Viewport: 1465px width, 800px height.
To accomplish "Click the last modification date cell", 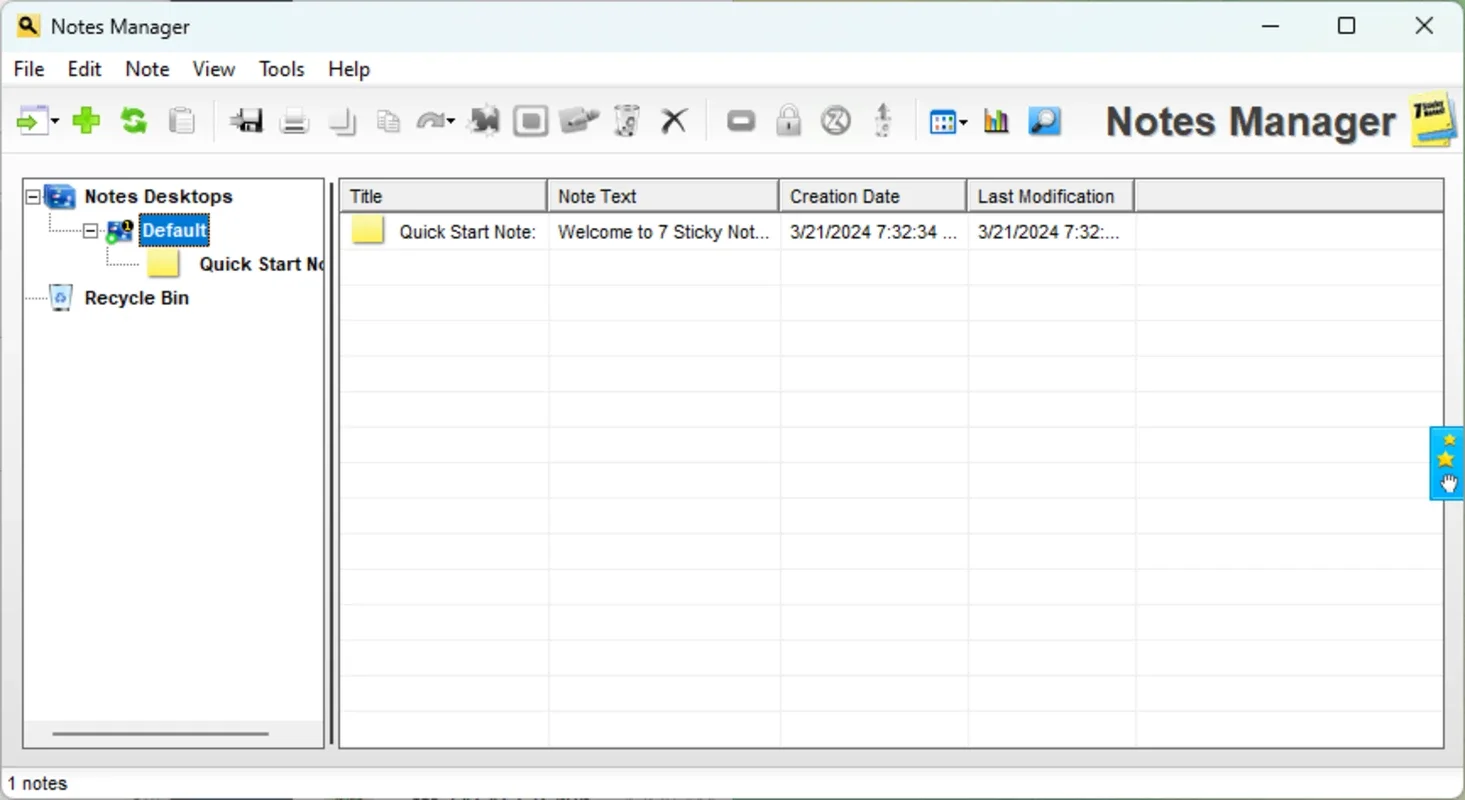I will click(1051, 232).
